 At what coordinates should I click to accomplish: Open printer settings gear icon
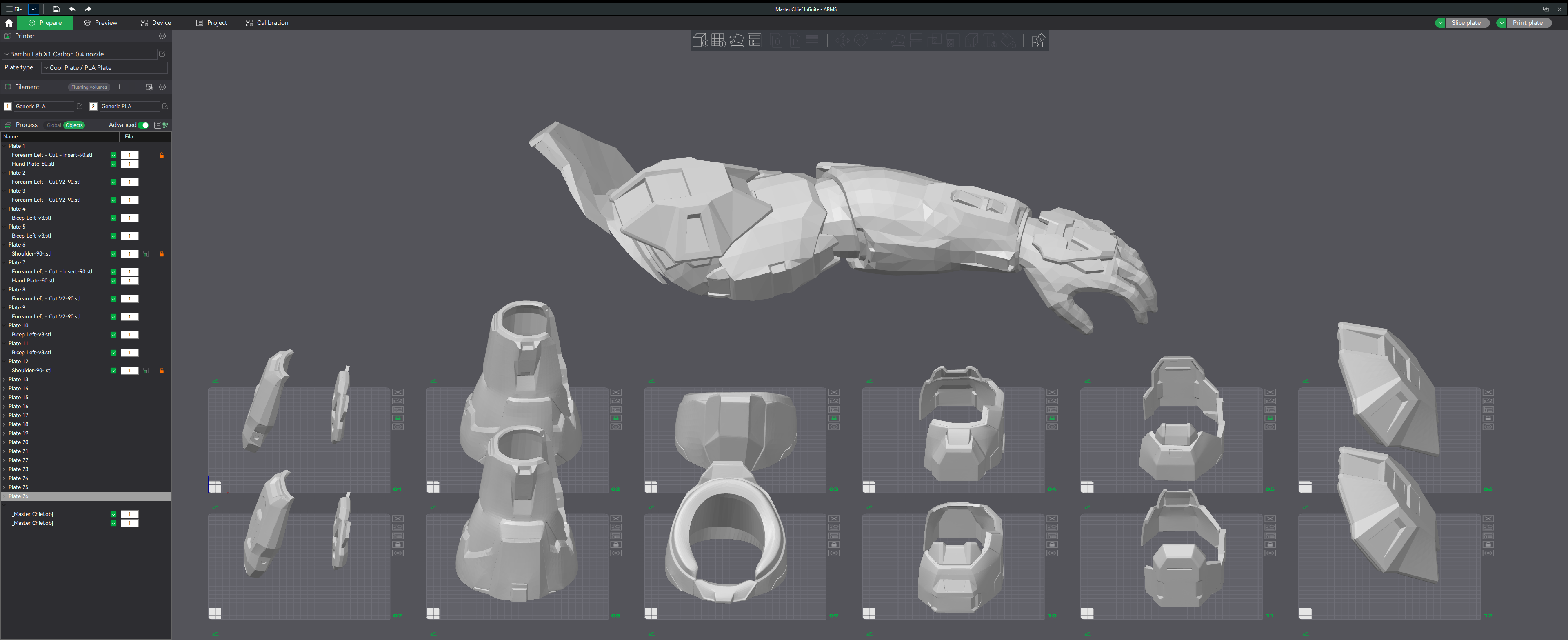point(162,36)
